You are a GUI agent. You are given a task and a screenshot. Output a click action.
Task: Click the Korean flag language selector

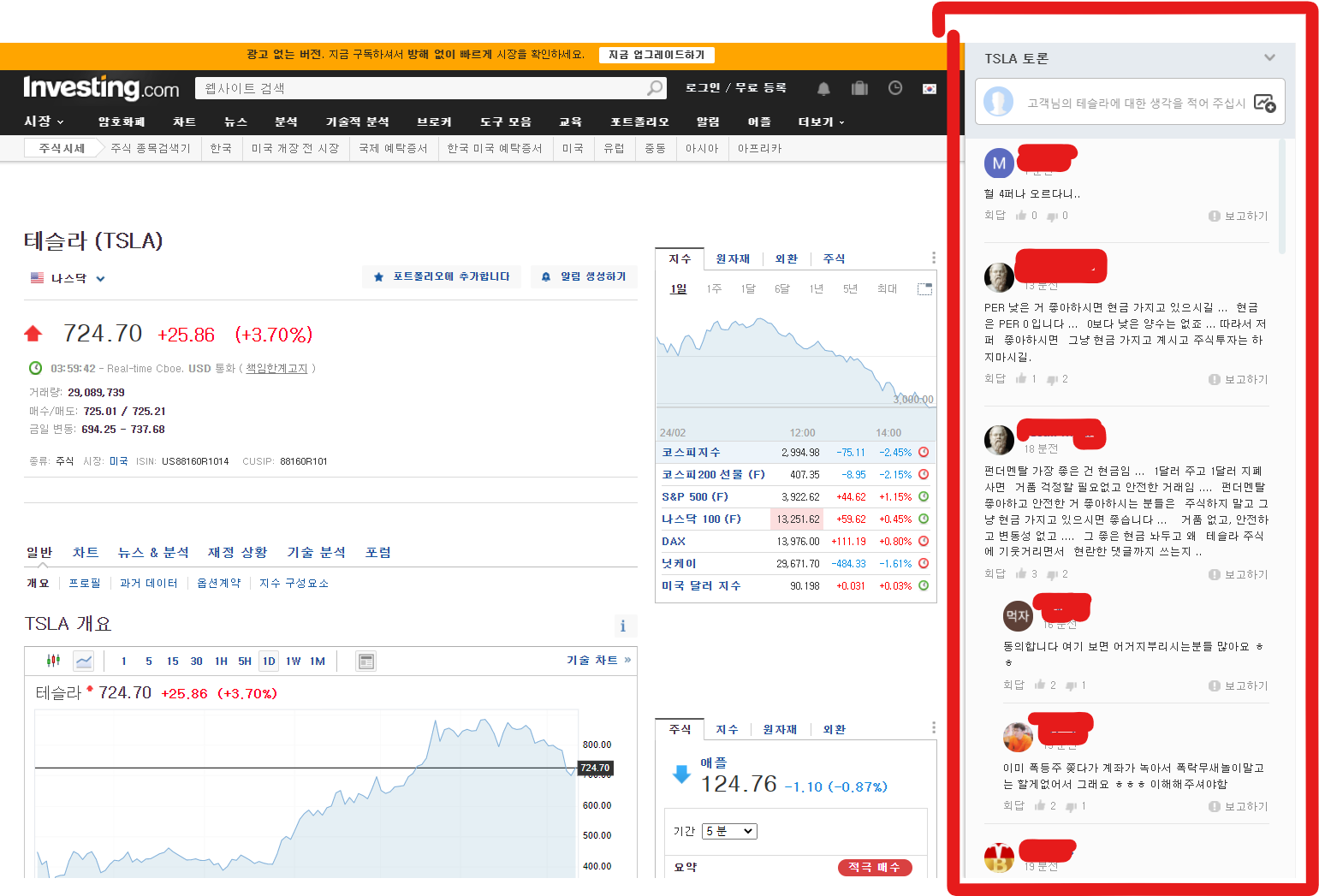930,89
